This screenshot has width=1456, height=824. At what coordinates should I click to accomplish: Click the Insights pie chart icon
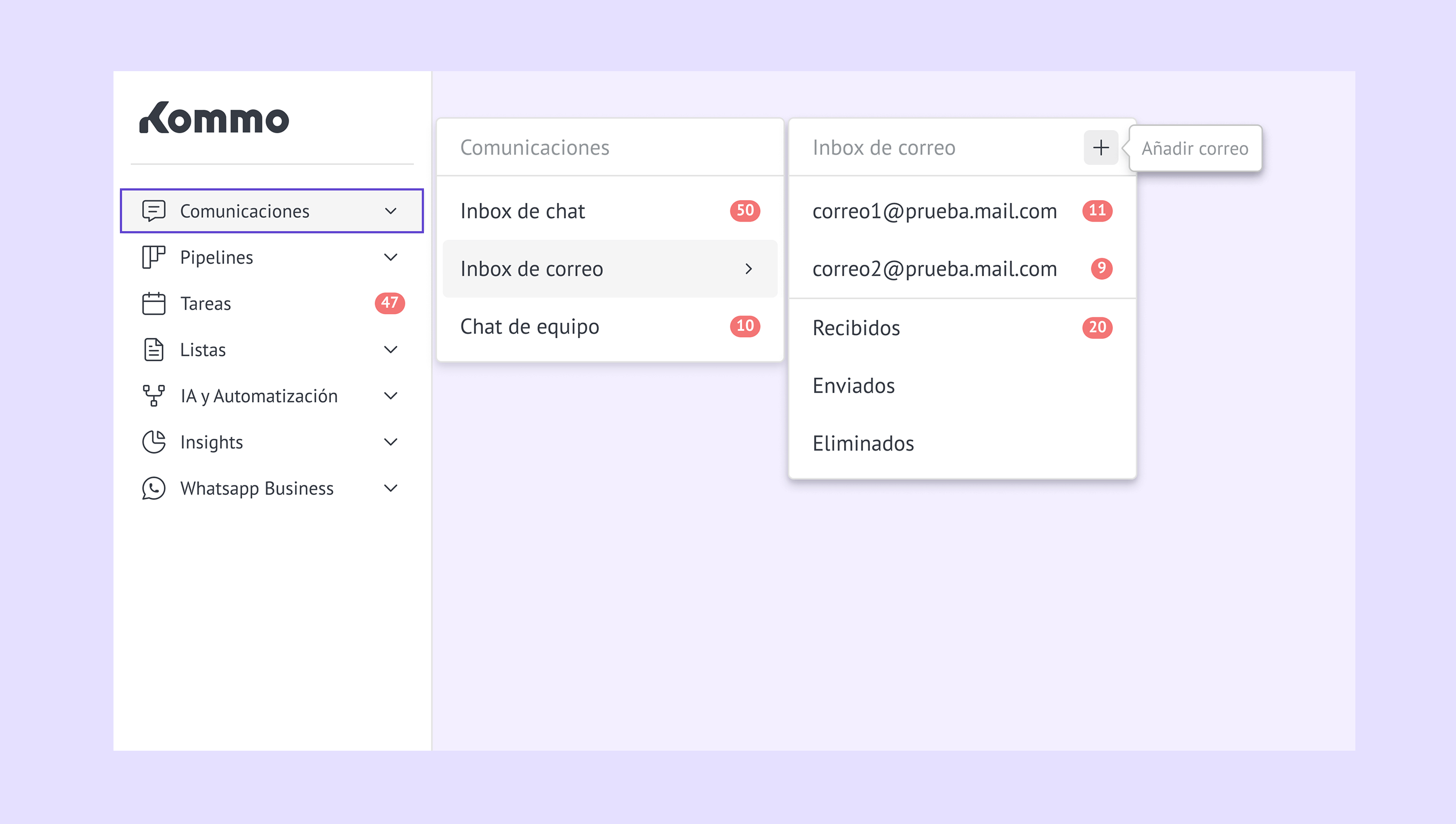point(154,442)
